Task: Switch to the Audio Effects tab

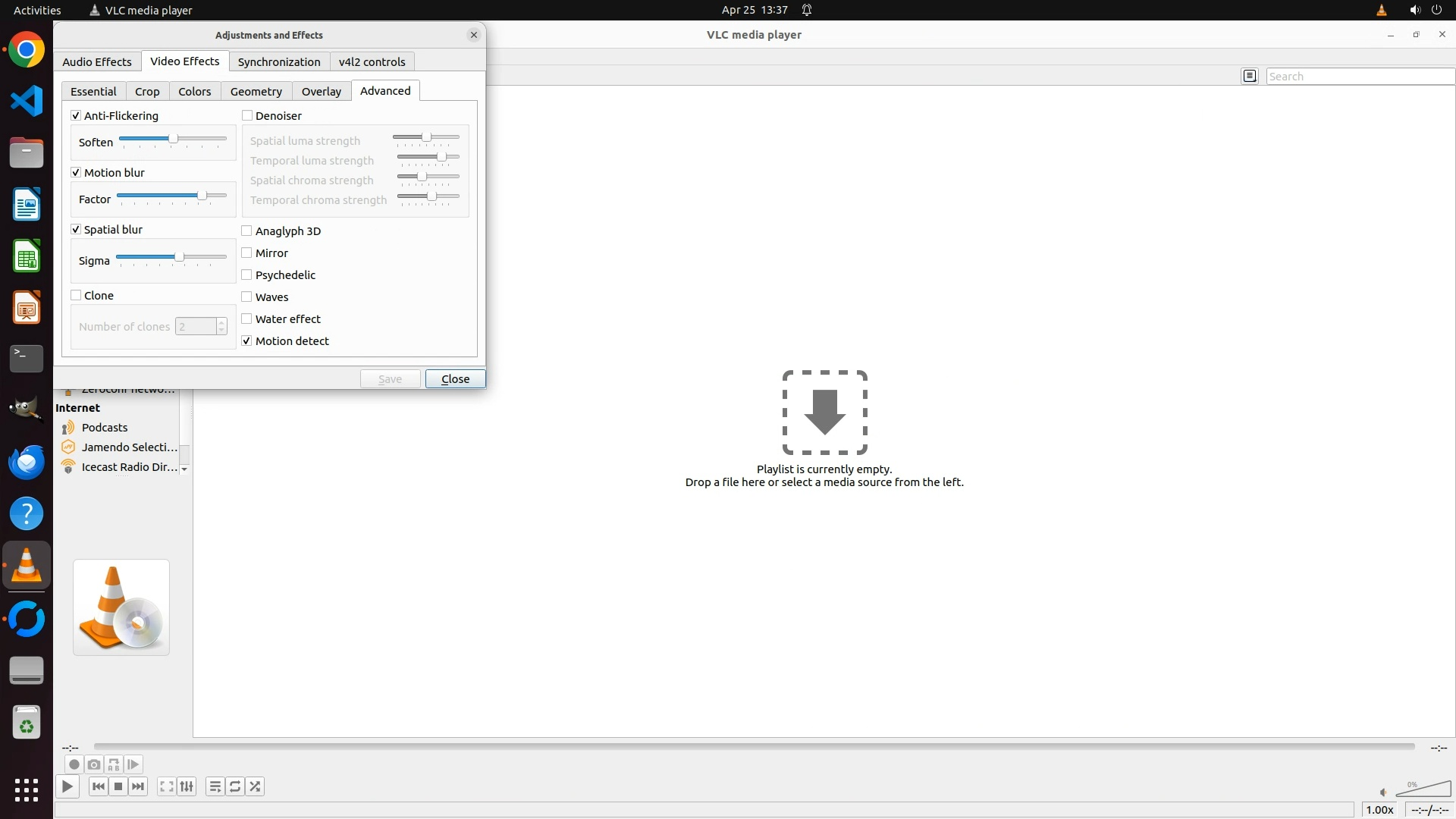Action: (97, 61)
